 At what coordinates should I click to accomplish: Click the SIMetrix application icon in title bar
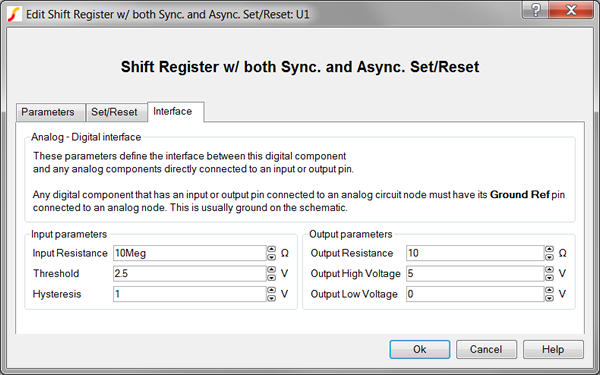(15, 14)
